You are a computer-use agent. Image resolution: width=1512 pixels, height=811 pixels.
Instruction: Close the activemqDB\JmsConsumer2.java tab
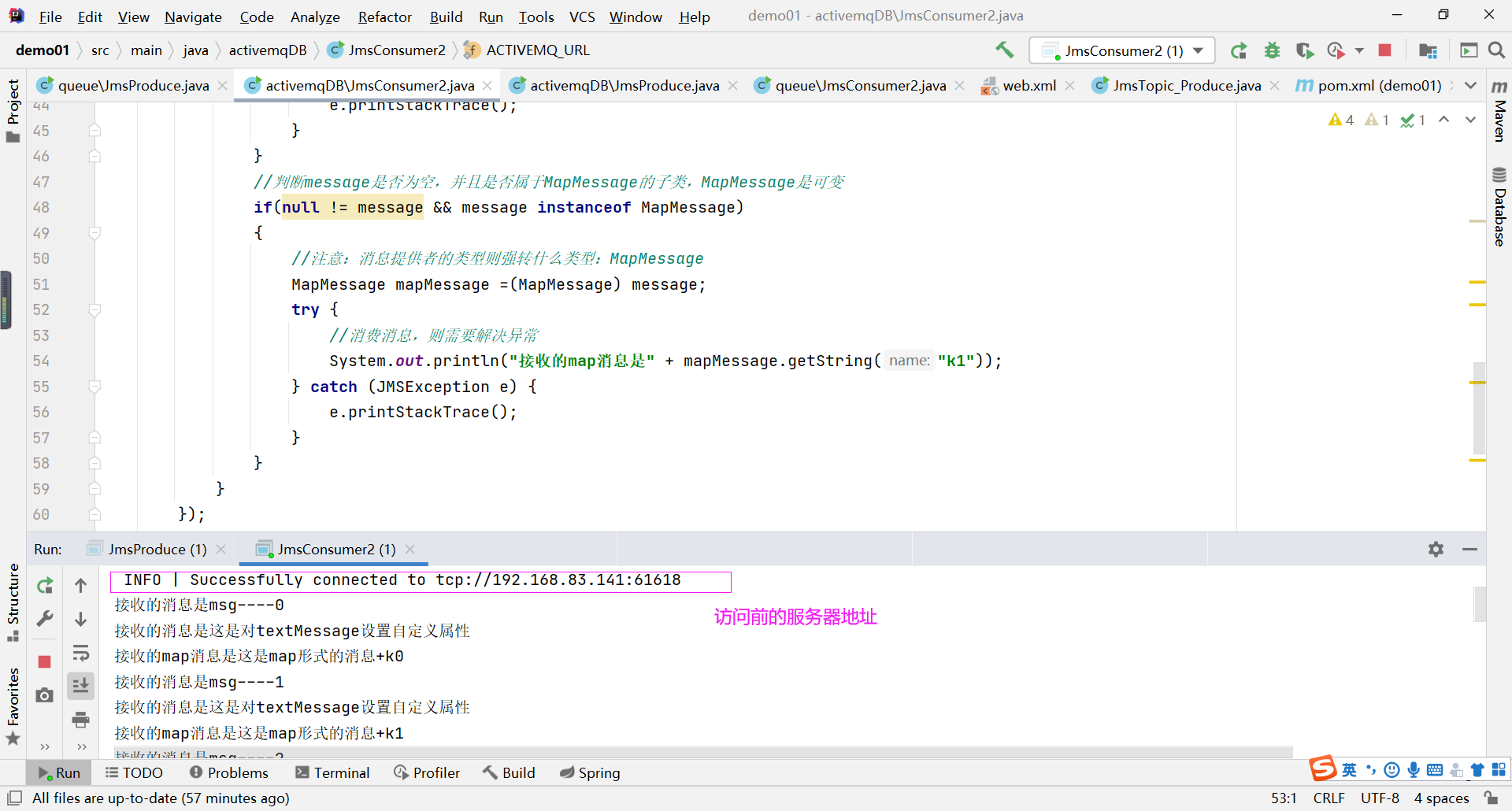487,85
